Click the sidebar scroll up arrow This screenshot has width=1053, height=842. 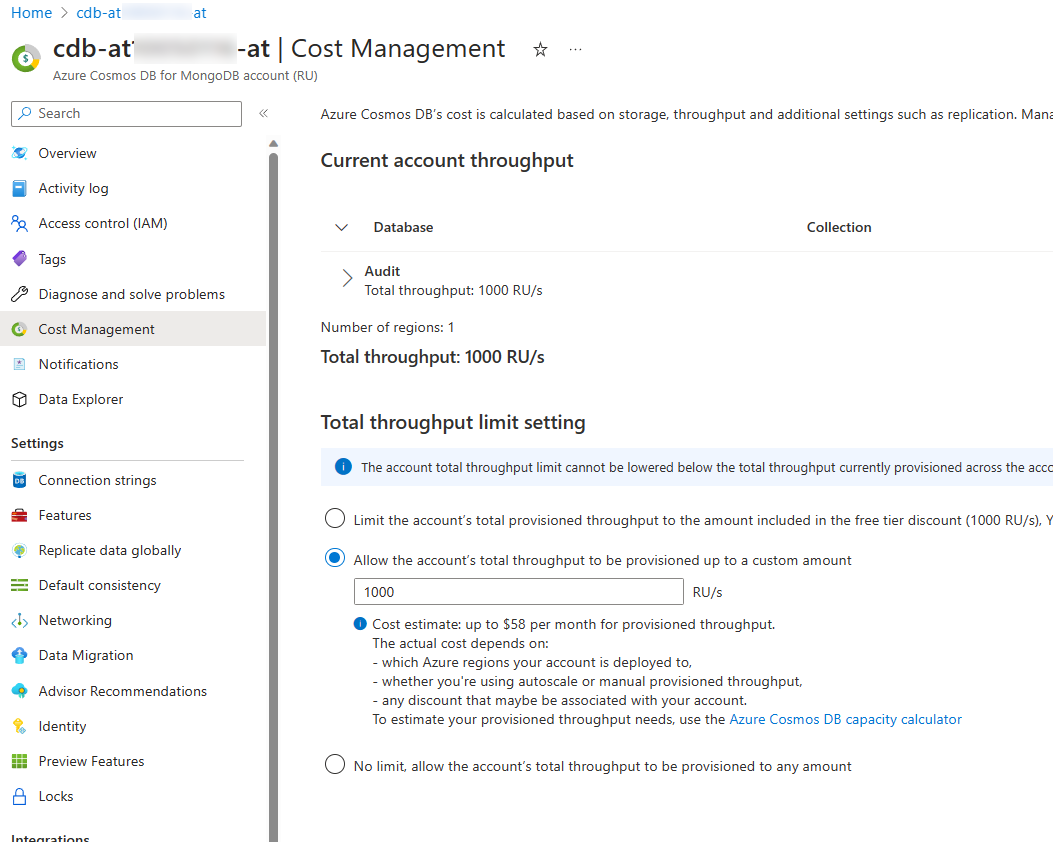[273, 143]
